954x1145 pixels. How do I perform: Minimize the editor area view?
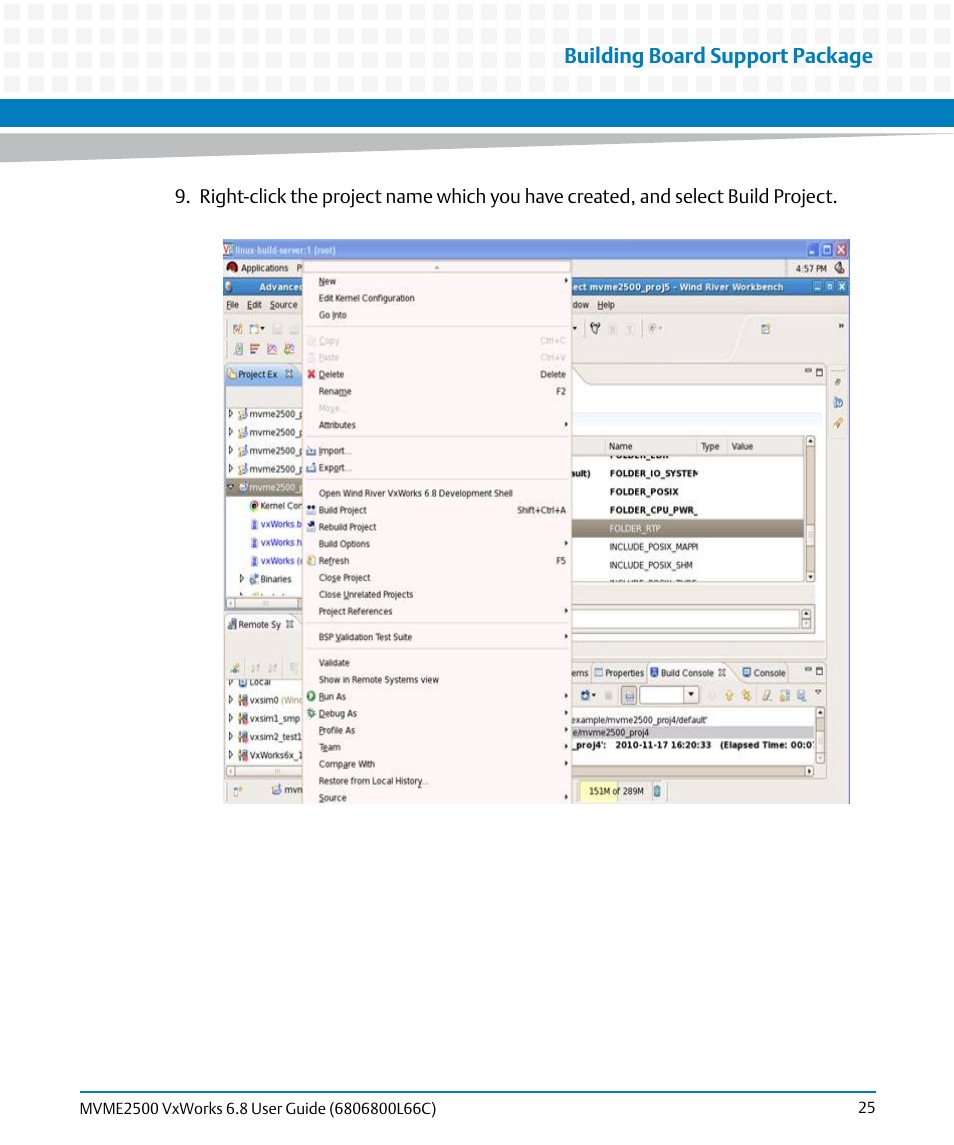808,372
